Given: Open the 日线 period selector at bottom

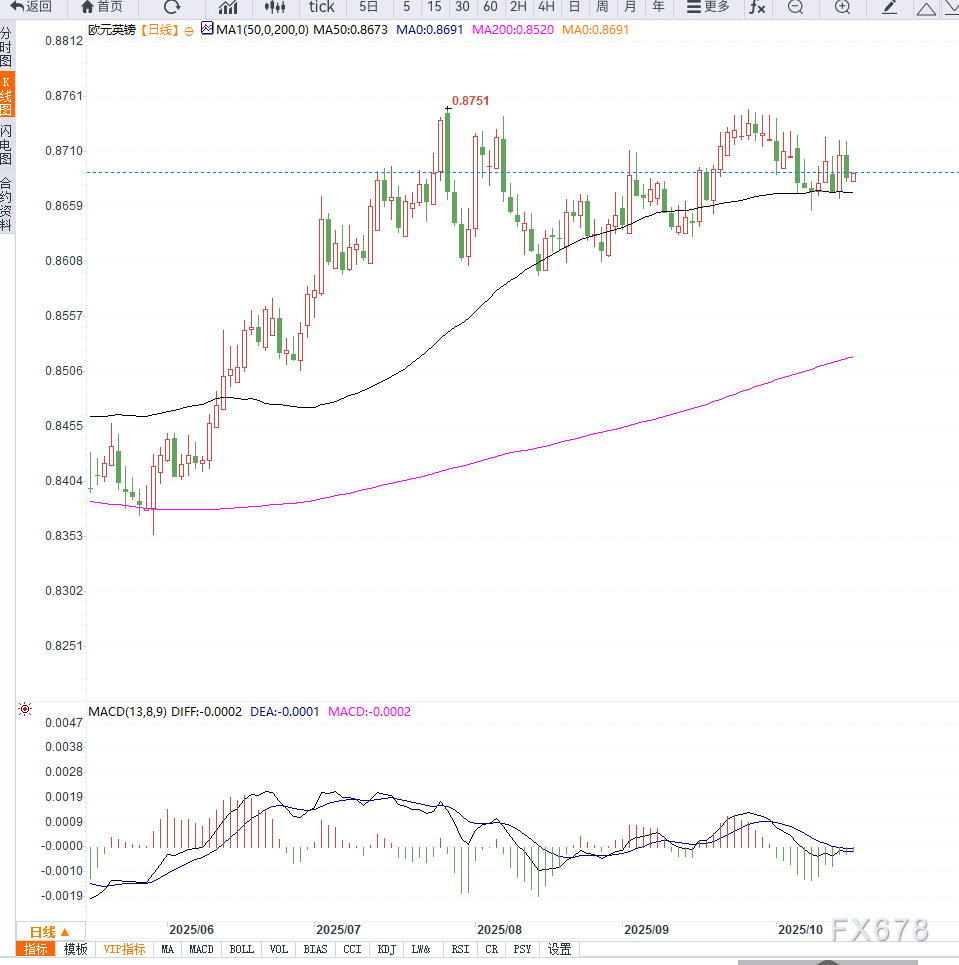Looking at the screenshot, I should [x=49, y=932].
